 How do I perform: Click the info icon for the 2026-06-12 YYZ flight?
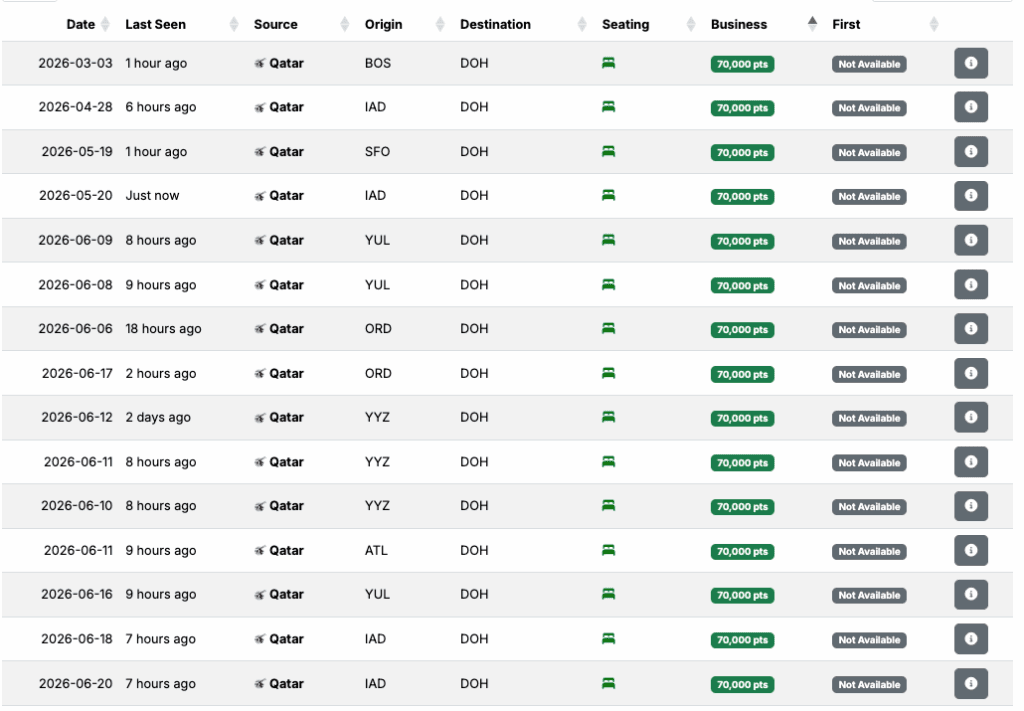(x=971, y=417)
